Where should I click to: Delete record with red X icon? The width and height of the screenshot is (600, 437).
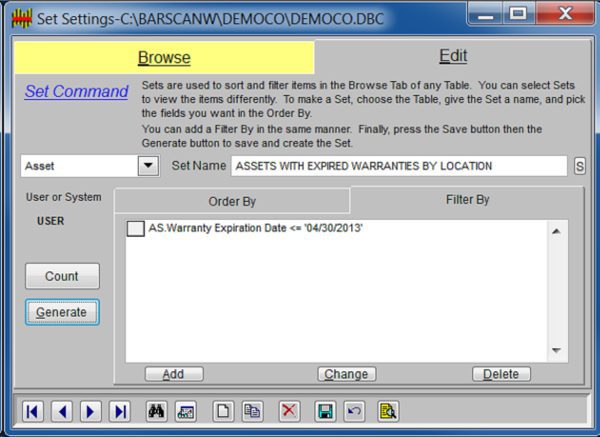pyautogui.click(x=289, y=411)
